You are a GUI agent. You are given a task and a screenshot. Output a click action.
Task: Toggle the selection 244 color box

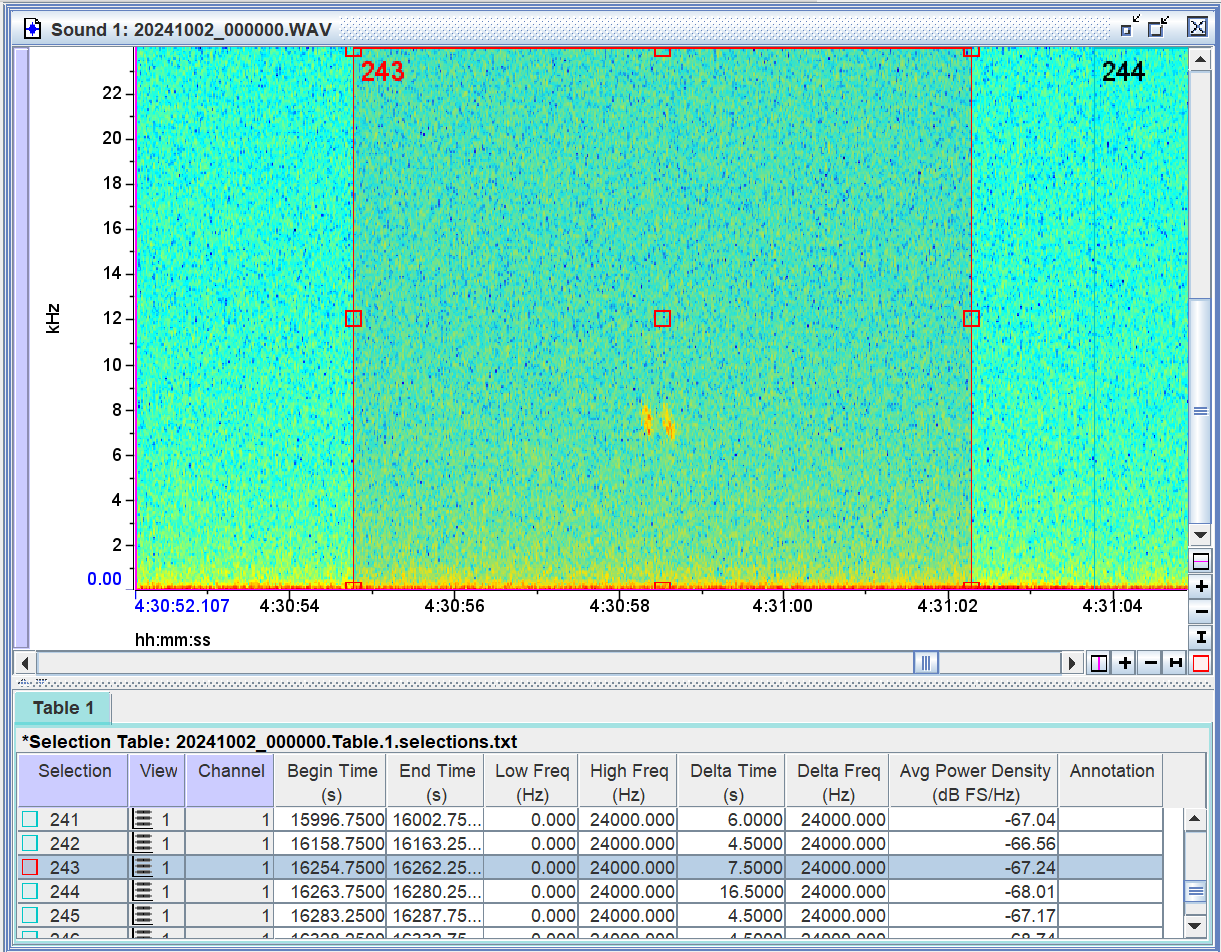[x=30, y=892]
